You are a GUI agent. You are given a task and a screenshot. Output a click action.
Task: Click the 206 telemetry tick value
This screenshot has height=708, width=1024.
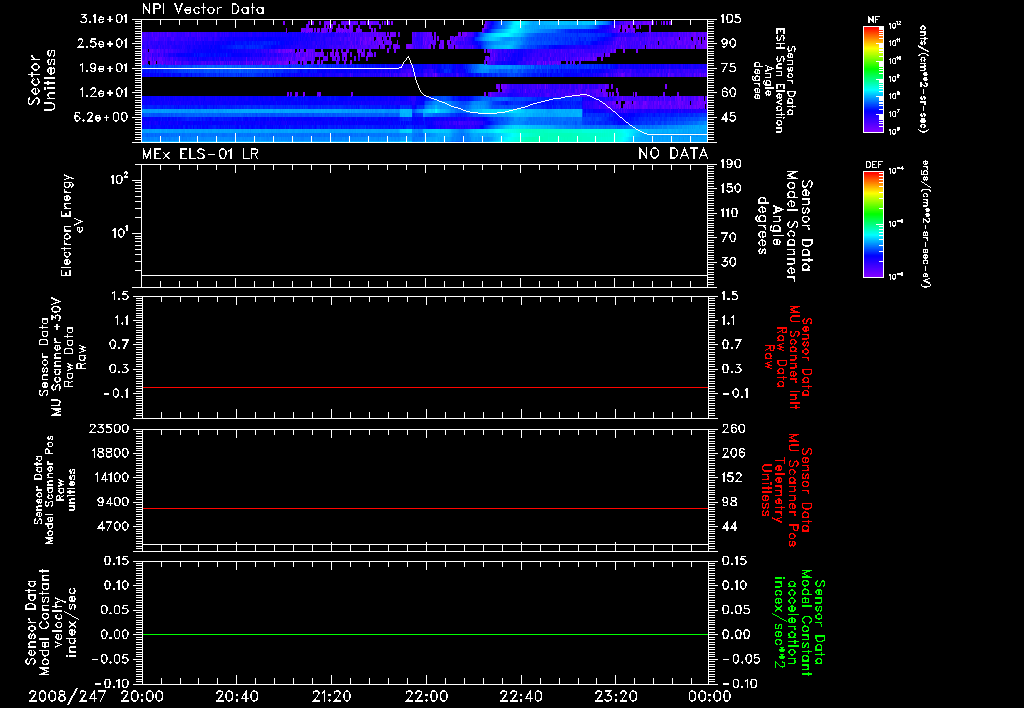(733, 453)
